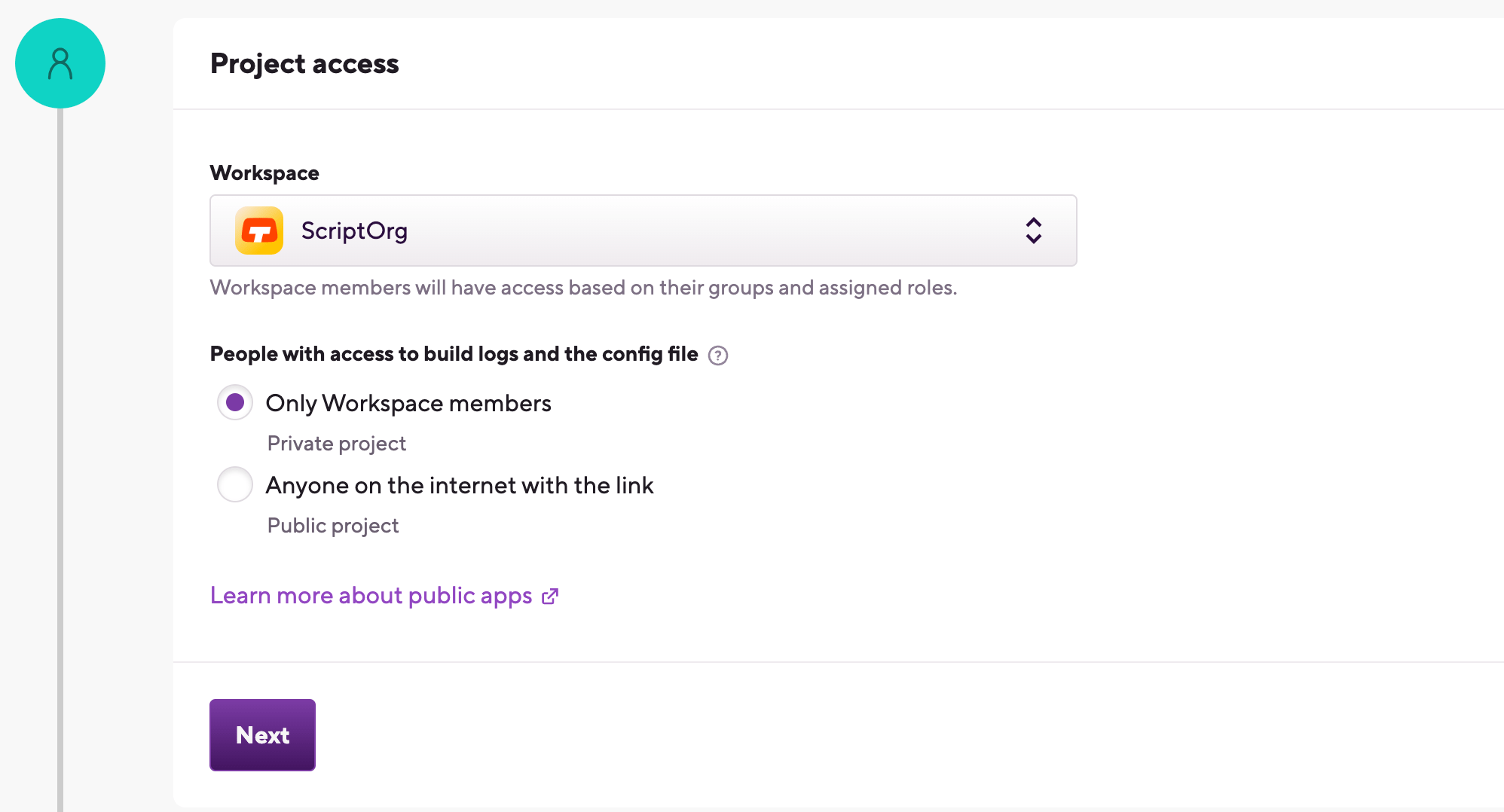Viewport: 1504px width, 812px height.
Task: Open Learn more about public apps link
Action: [x=371, y=596]
